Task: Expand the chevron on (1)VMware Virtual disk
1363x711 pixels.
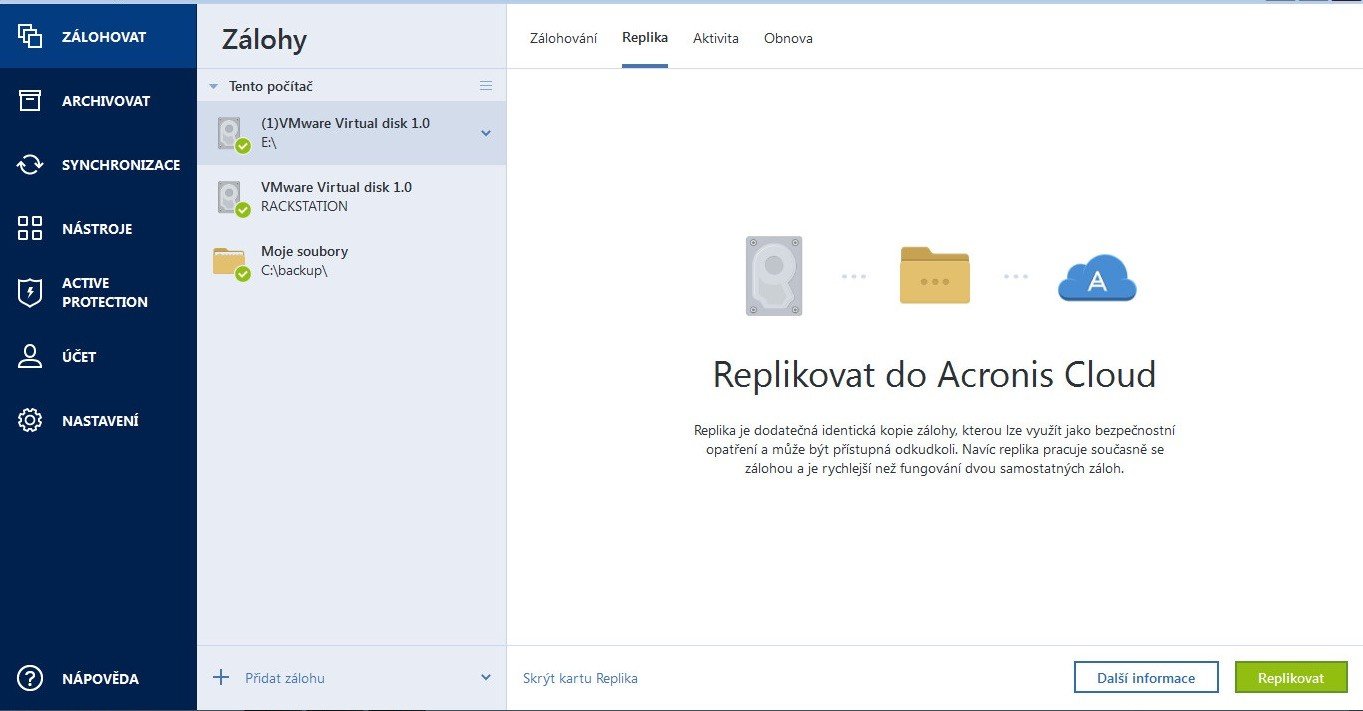Action: click(486, 133)
